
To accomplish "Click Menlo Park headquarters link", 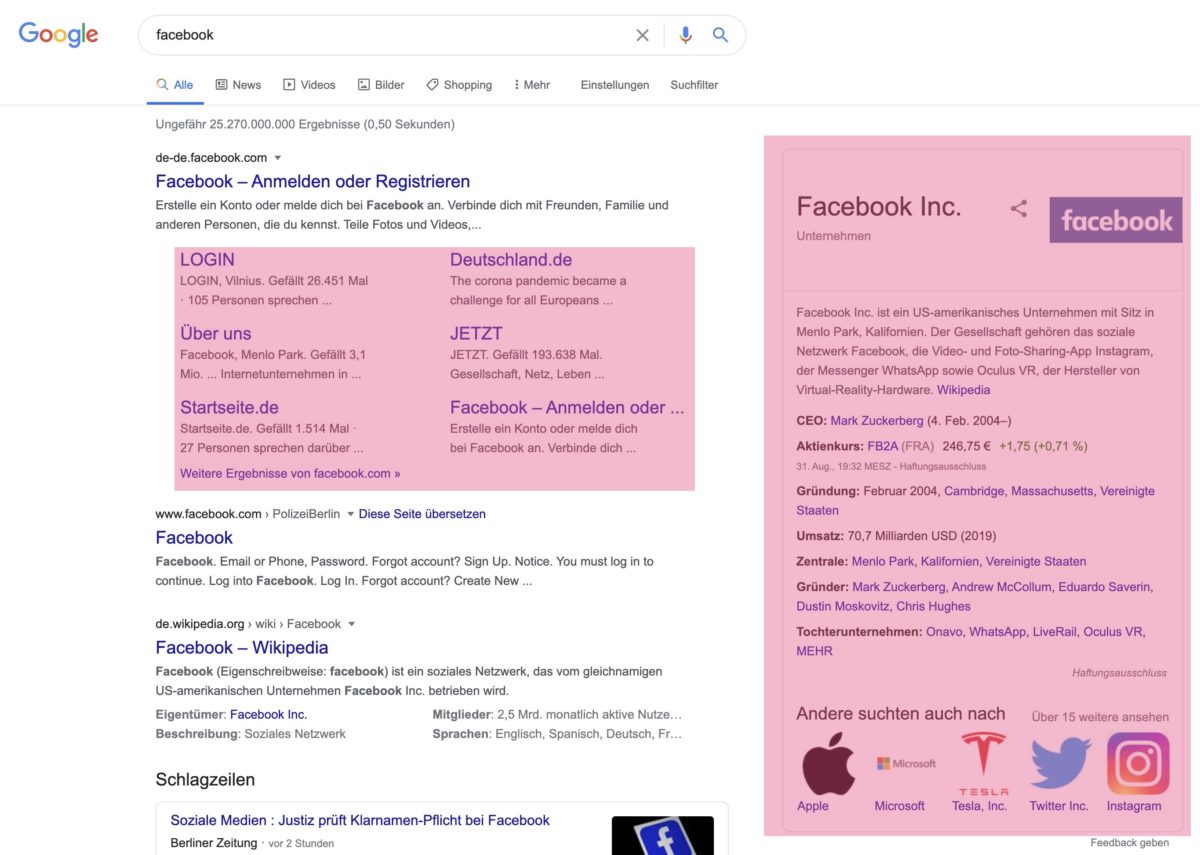I will (x=883, y=561).
